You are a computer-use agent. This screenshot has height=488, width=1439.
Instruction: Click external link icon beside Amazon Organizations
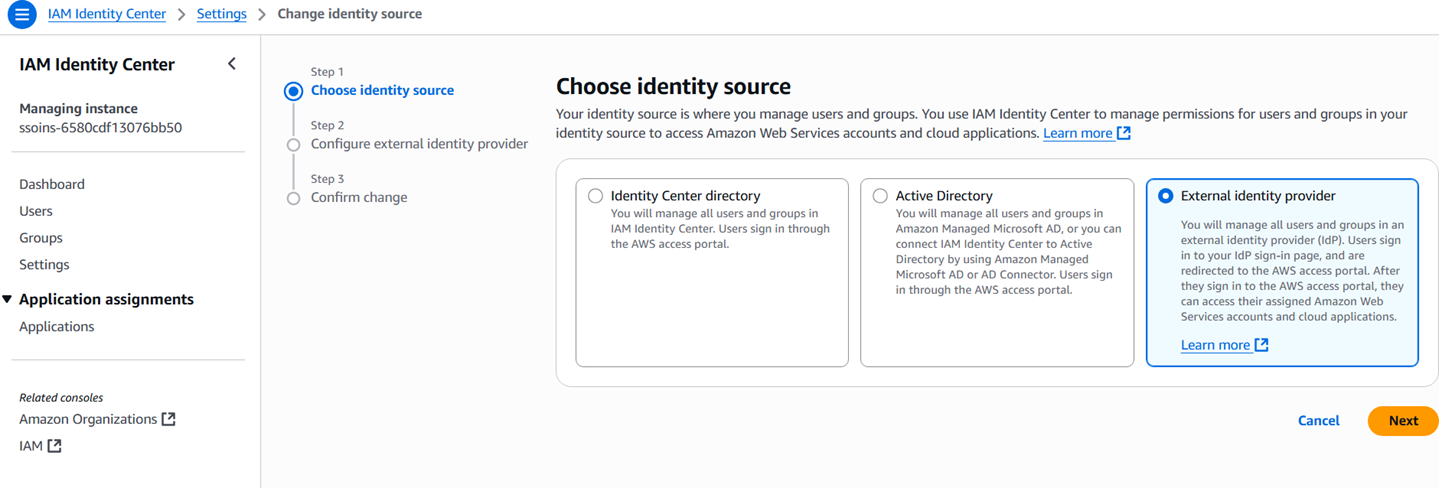pyautogui.click(x=168, y=419)
